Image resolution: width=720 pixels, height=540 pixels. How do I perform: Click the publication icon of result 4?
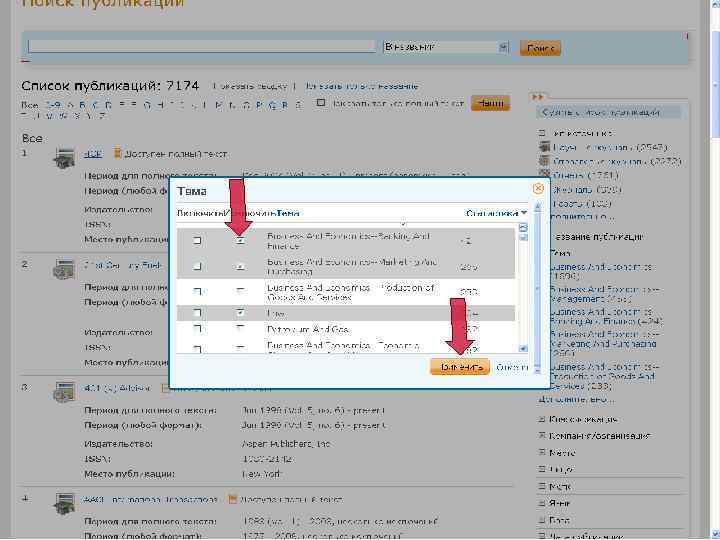pyautogui.click(x=63, y=503)
